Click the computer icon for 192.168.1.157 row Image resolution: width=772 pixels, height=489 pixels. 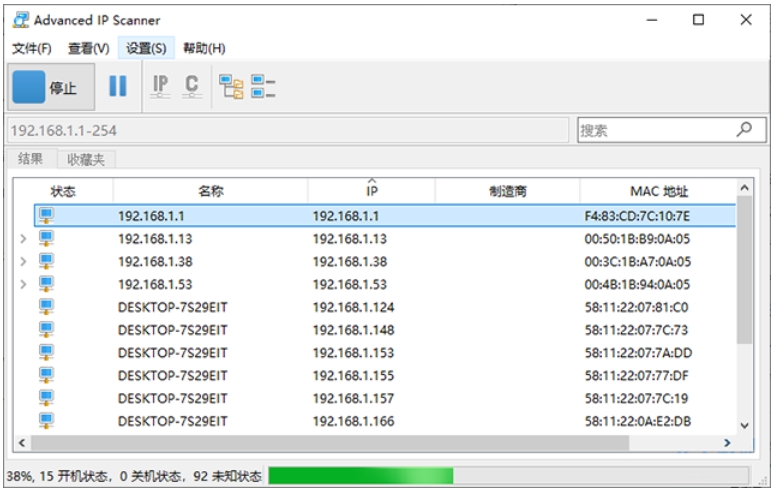[x=46, y=397]
